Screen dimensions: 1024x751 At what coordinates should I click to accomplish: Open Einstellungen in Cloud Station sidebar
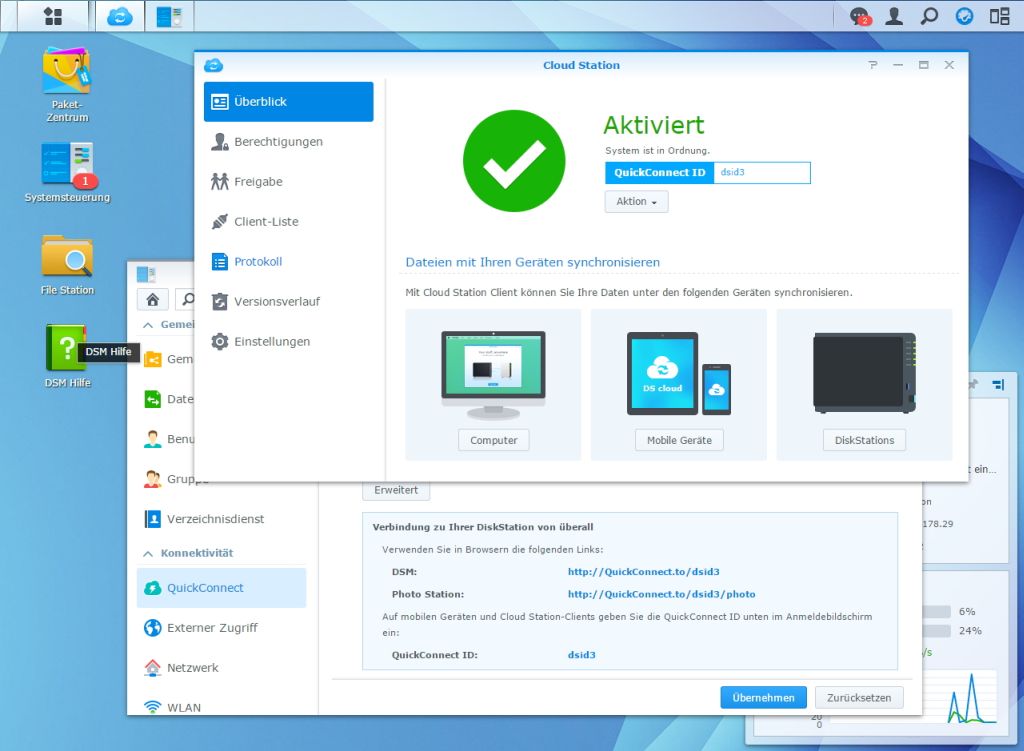(289, 342)
